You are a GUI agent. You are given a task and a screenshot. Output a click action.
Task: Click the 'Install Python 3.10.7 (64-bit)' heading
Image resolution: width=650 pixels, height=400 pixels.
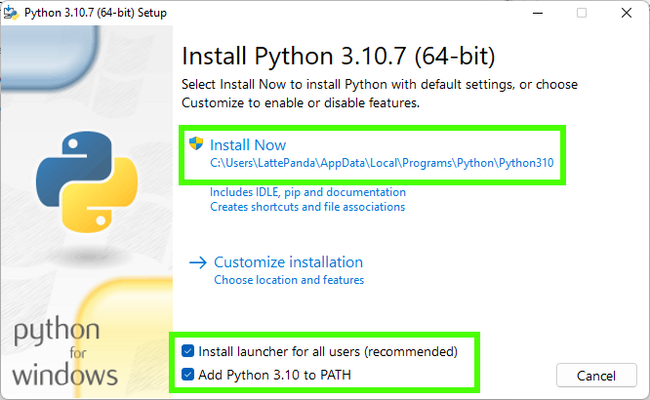tap(338, 56)
